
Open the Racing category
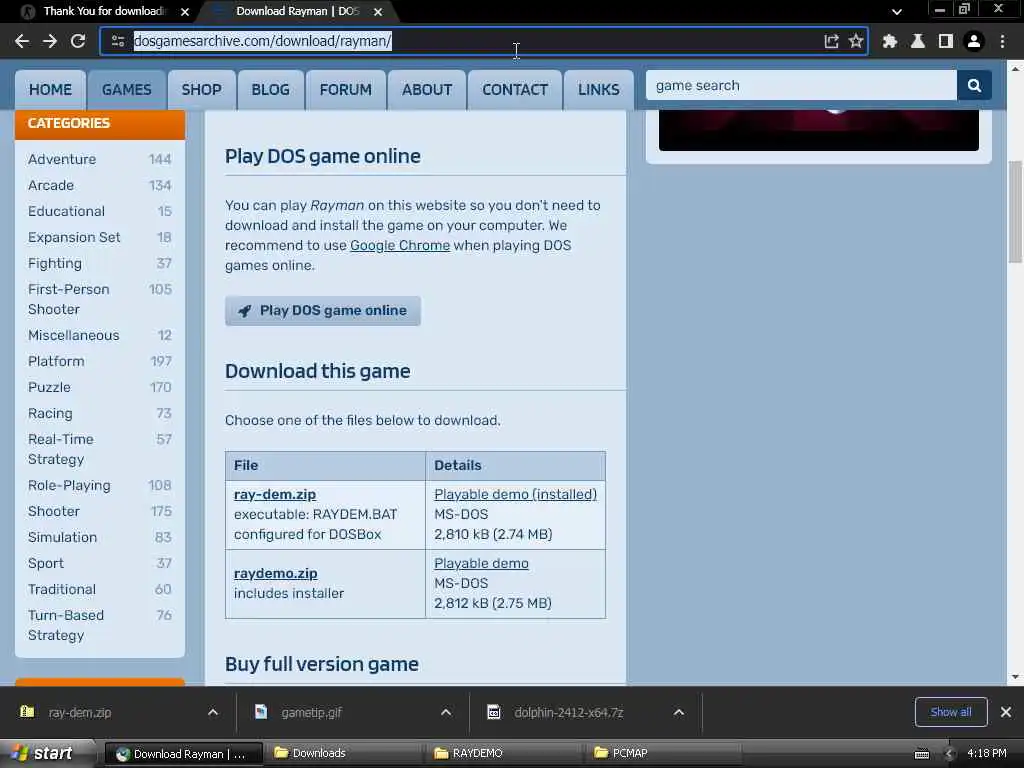[x=50, y=413]
